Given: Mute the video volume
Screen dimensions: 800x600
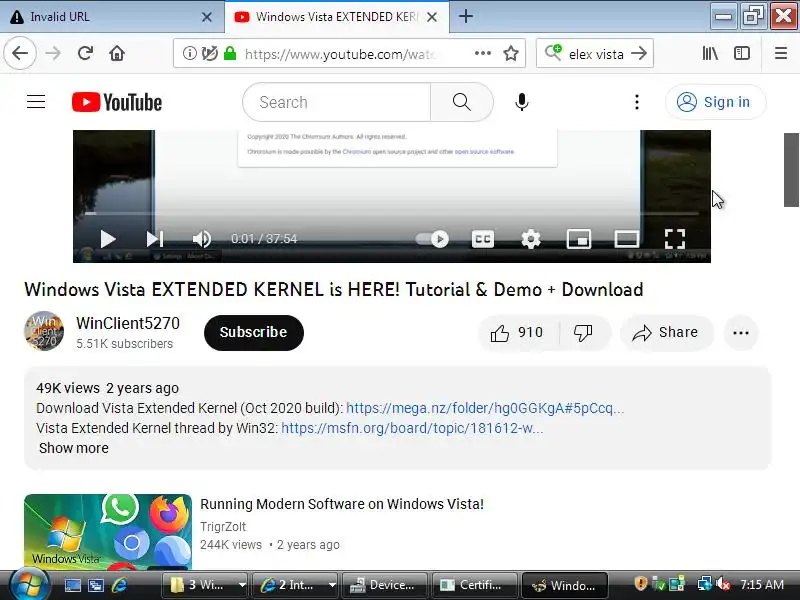Looking at the screenshot, I should [202, 239].
